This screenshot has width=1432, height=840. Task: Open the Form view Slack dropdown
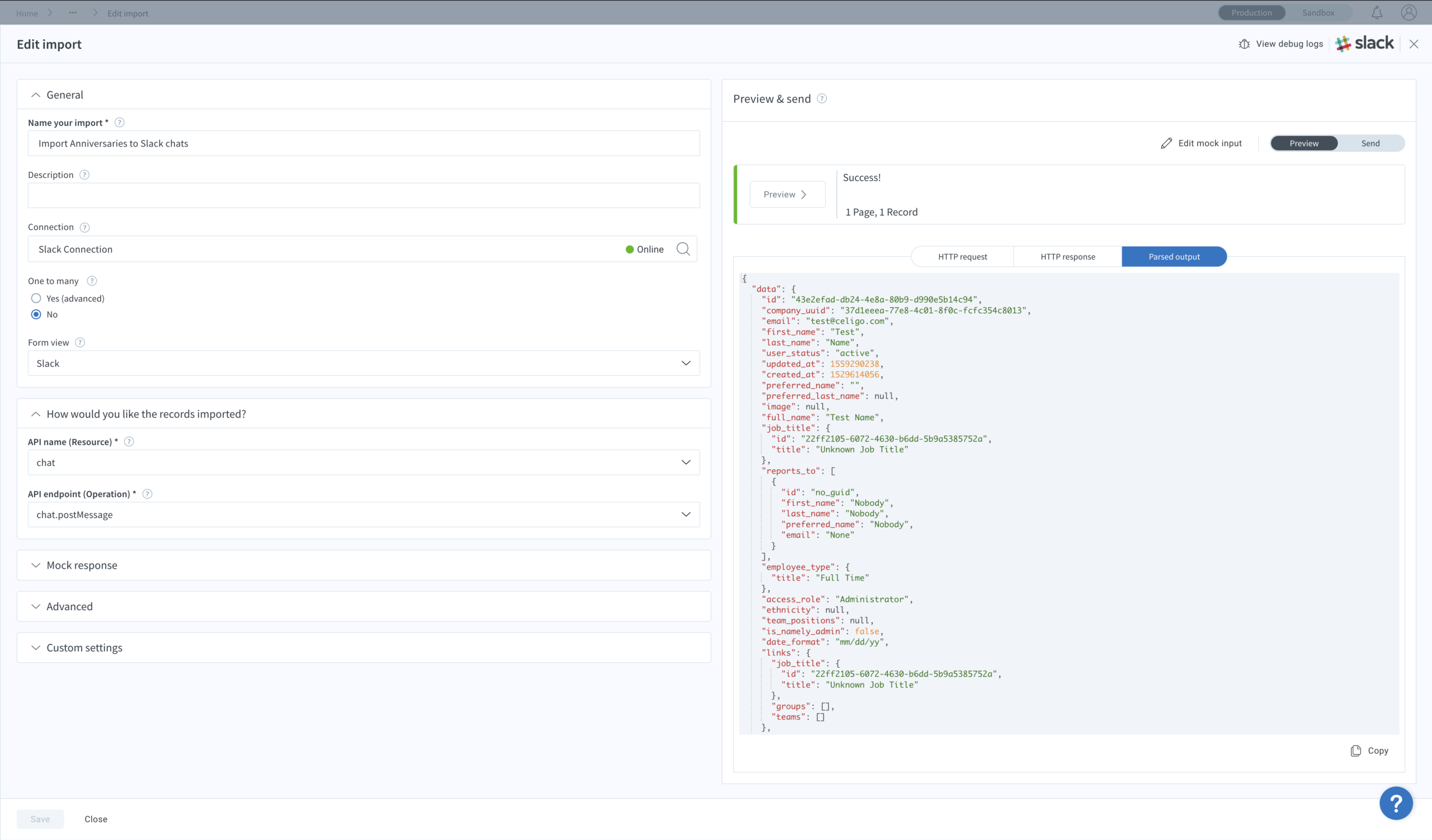(x=364, y=363)
